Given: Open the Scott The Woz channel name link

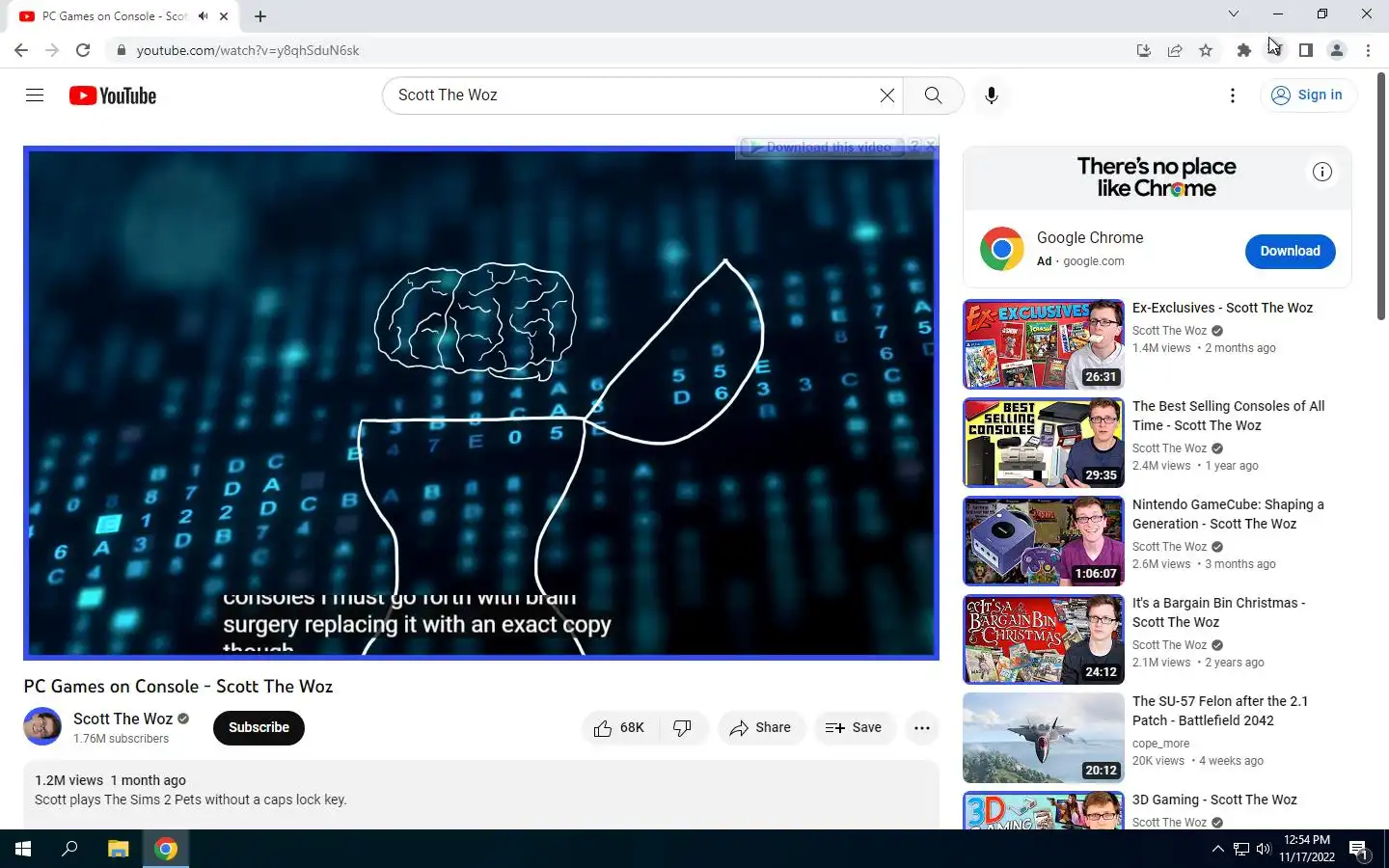Looking at the screenshot, I should [123, 719].
